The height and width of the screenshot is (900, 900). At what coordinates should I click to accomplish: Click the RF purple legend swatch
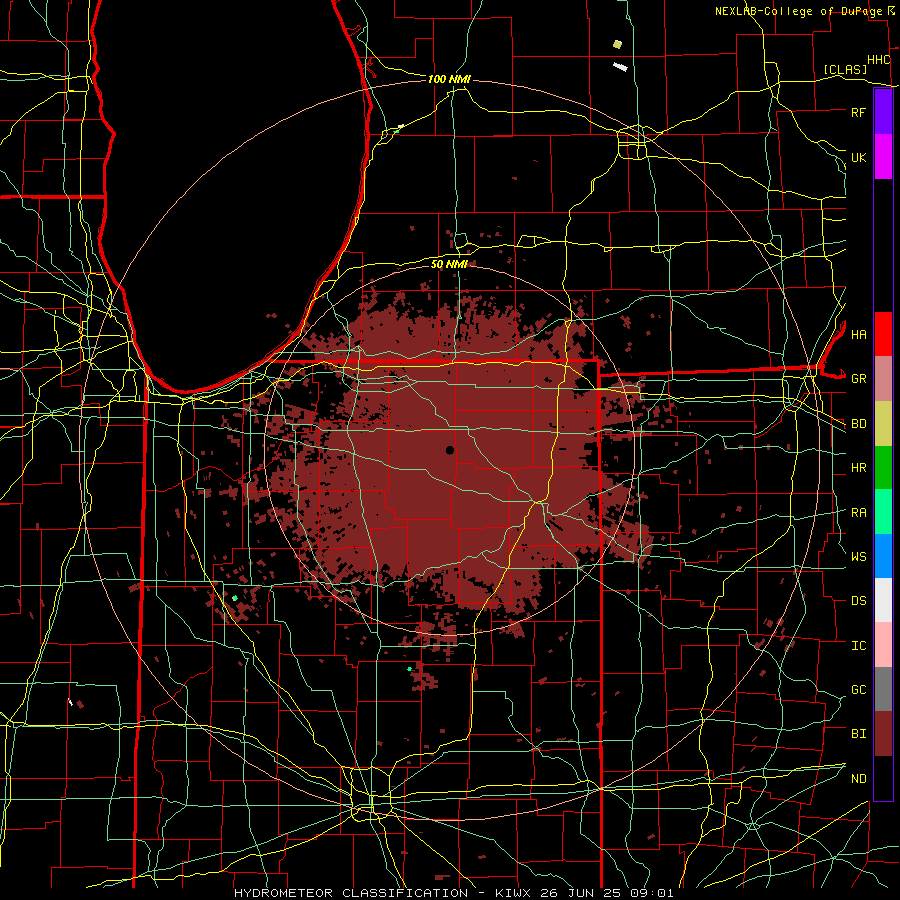point(883,112)
